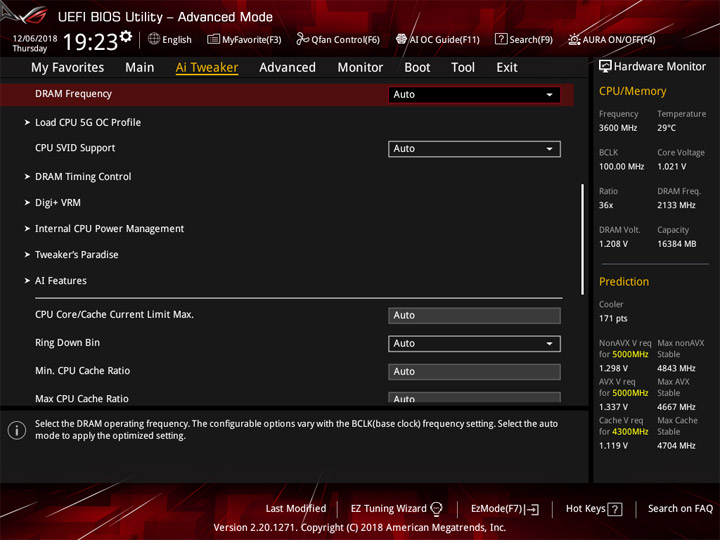Image resolution: width=720 pixels, height=540 pixels.
Task: Click the Cache 4300MHz value
Action: (x=630, y=432)
